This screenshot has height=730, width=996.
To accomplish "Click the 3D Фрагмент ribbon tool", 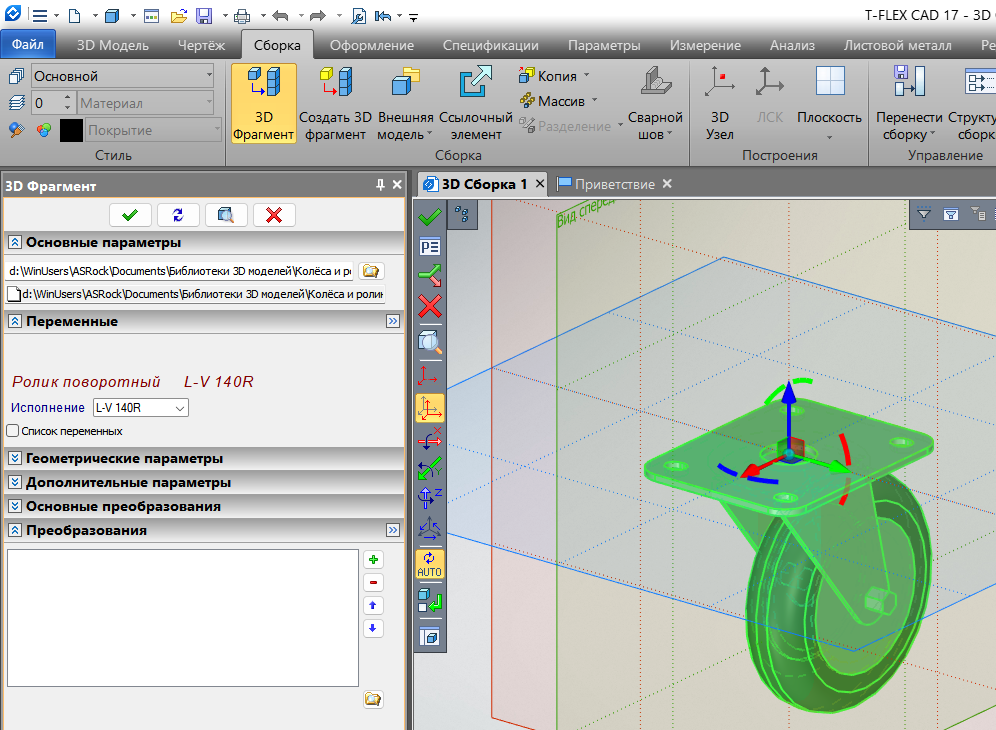I will (x=263, y=103).
